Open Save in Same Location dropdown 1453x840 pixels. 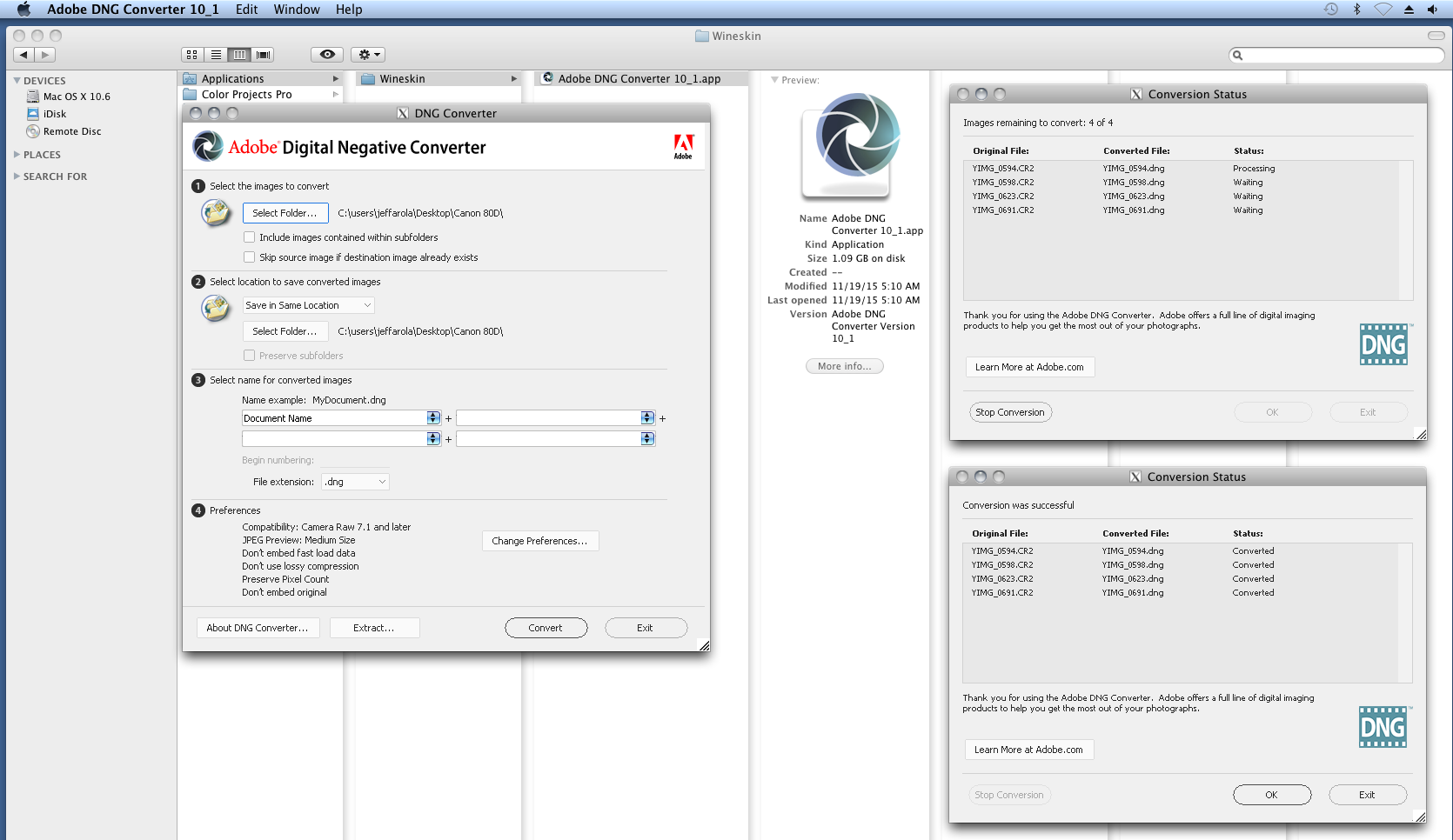[308, 305]
